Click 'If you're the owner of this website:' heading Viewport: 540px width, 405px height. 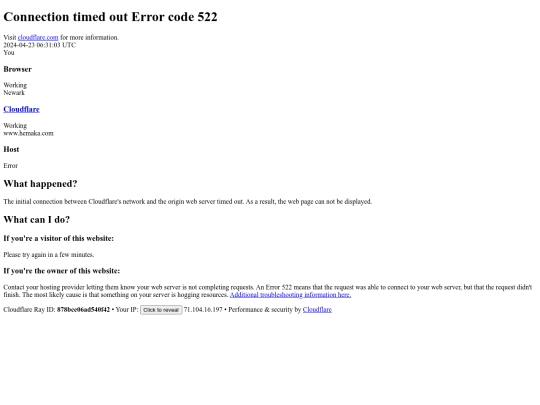tap(62, 271)
